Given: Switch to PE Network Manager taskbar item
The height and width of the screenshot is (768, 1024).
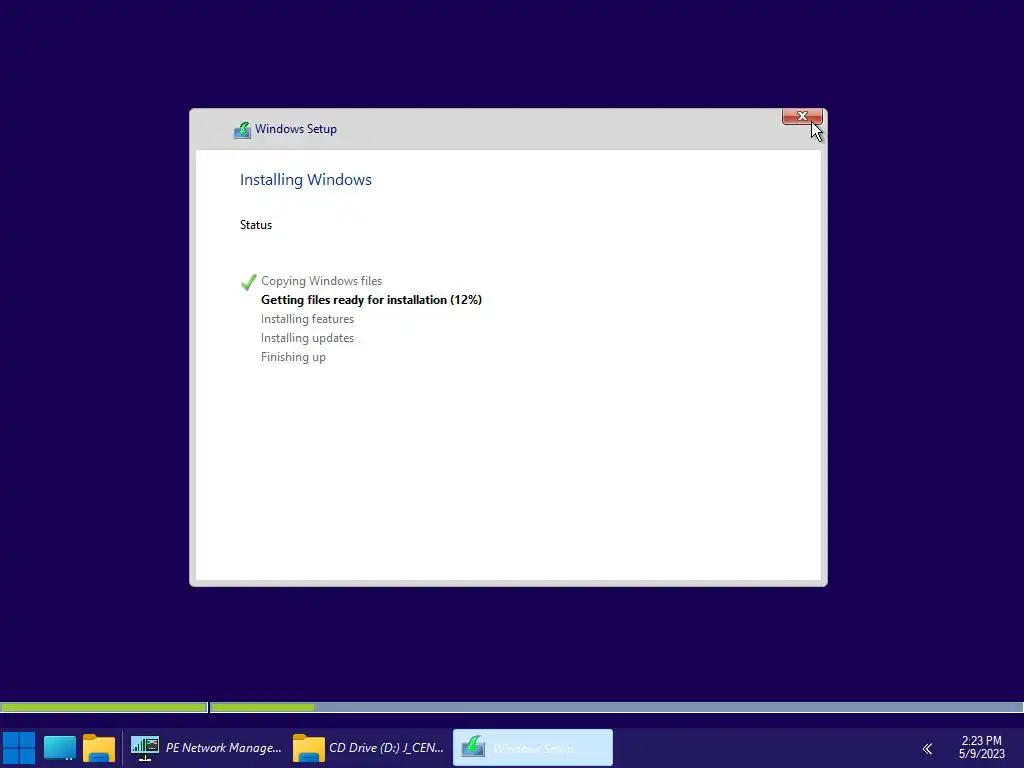Looking at the screenshot, I should tap(206, 748).
